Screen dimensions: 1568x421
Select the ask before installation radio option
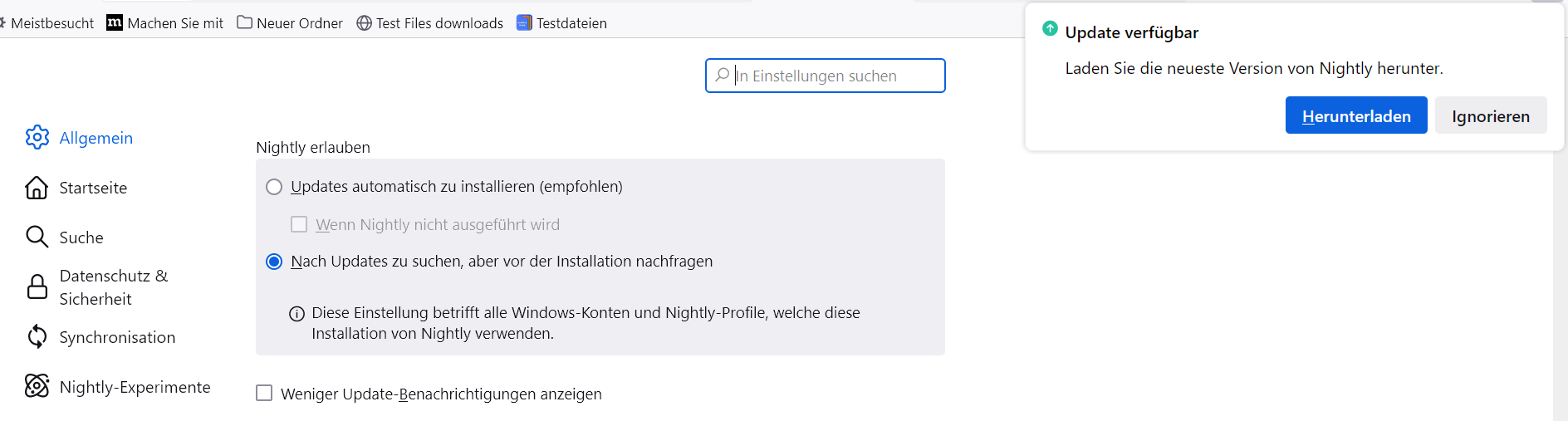point(274,262)
